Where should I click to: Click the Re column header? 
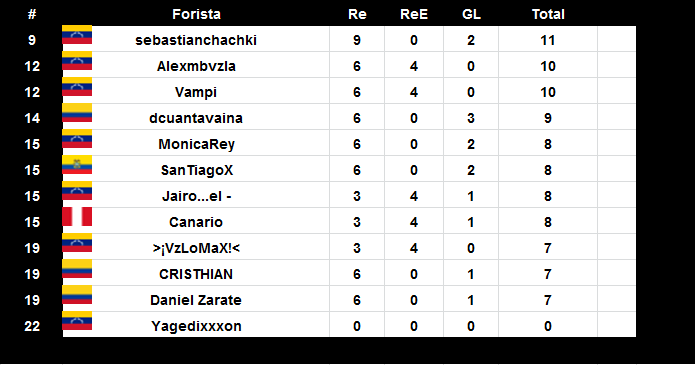point(357,14)
